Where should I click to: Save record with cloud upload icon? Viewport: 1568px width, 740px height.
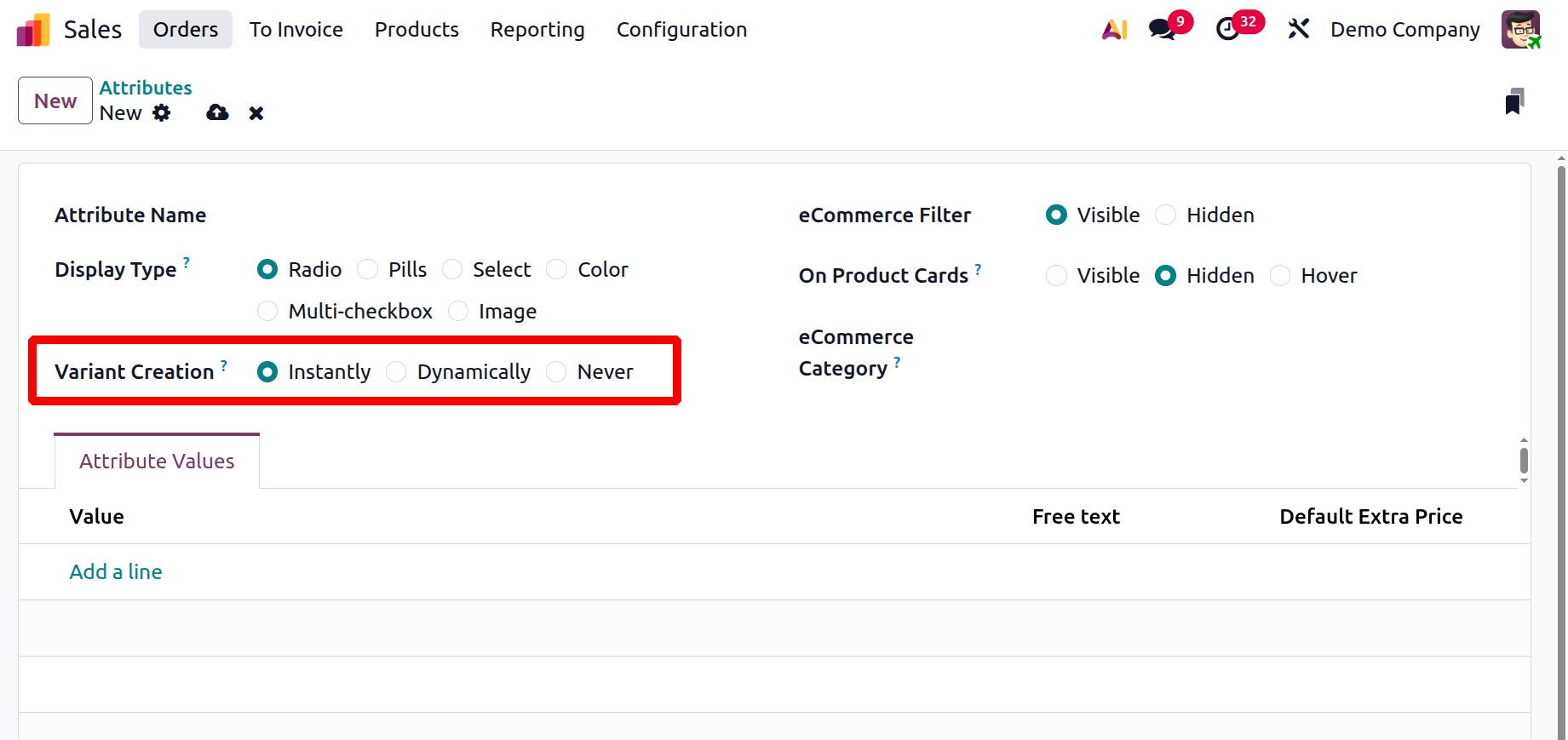(x=217, y=113)
